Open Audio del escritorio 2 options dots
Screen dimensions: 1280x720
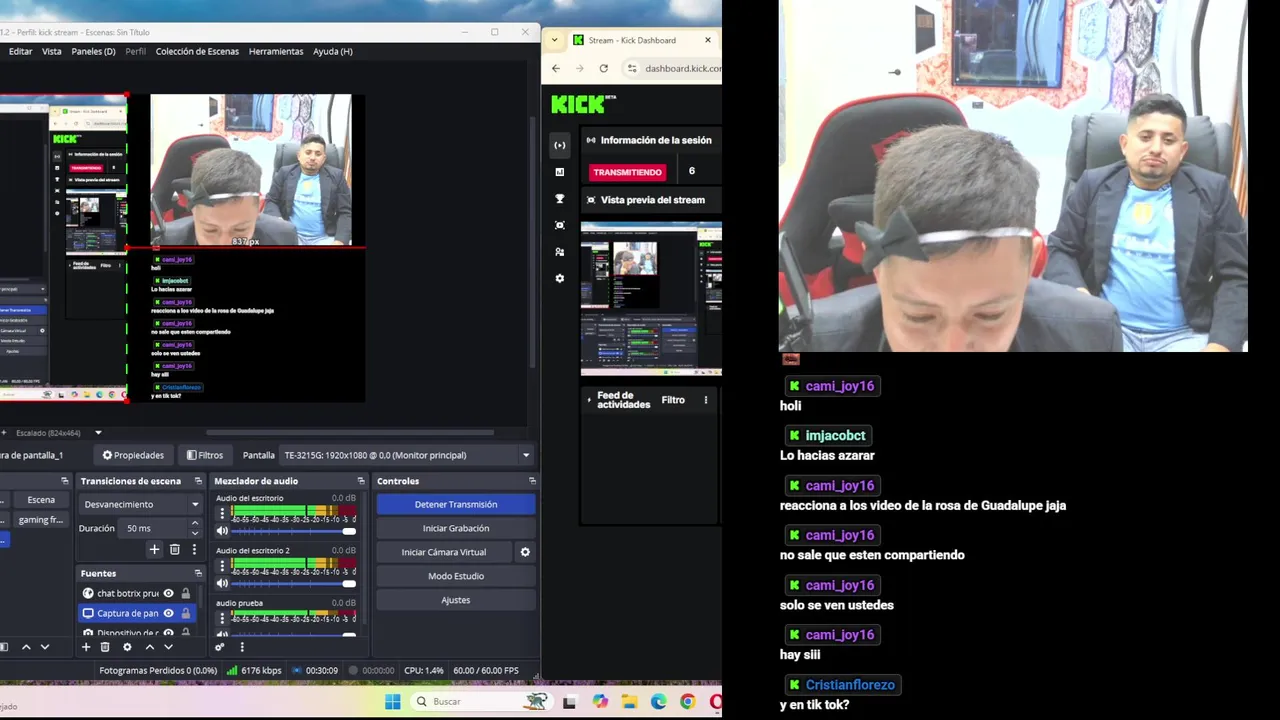pos(222,566)
